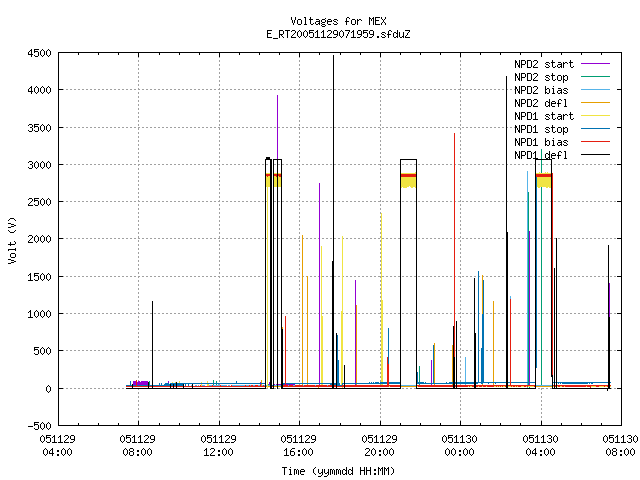Click the '051129 20:00' time axis label
The image size is (640, 480).
tap(379, 446)
